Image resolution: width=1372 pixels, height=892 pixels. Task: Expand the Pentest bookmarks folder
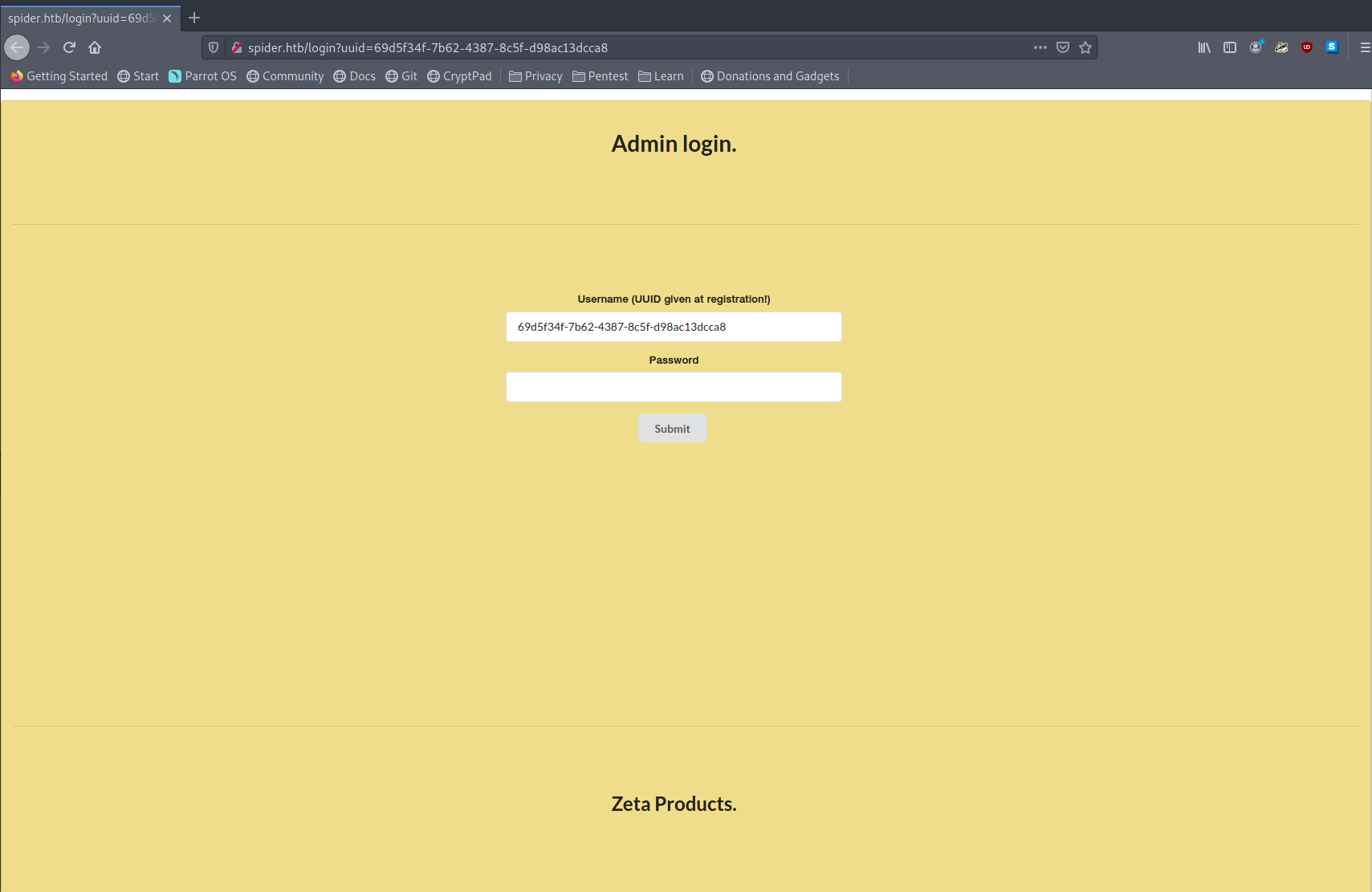pyautogui.click(x=600, y=76)
